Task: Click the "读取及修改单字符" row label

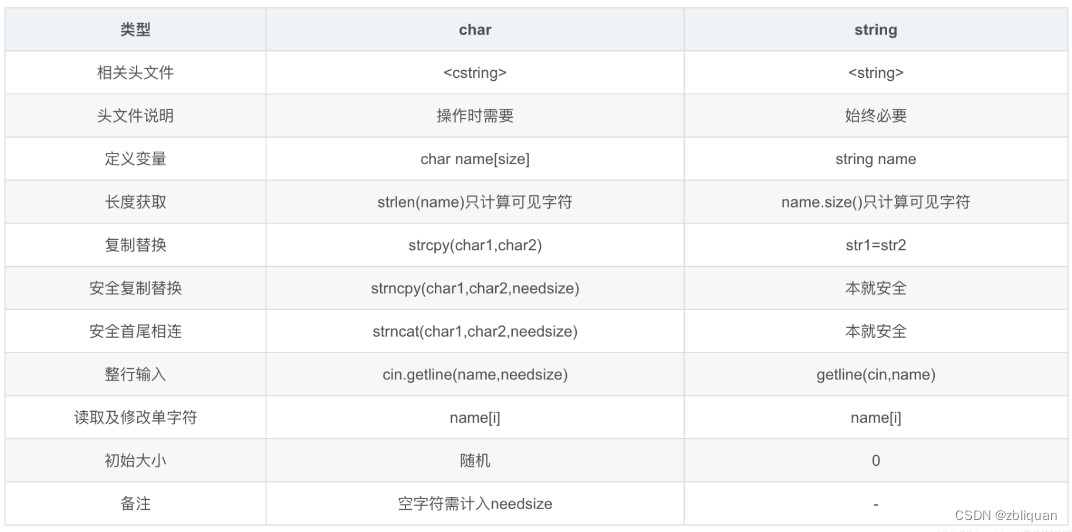Action: [135, 418]
